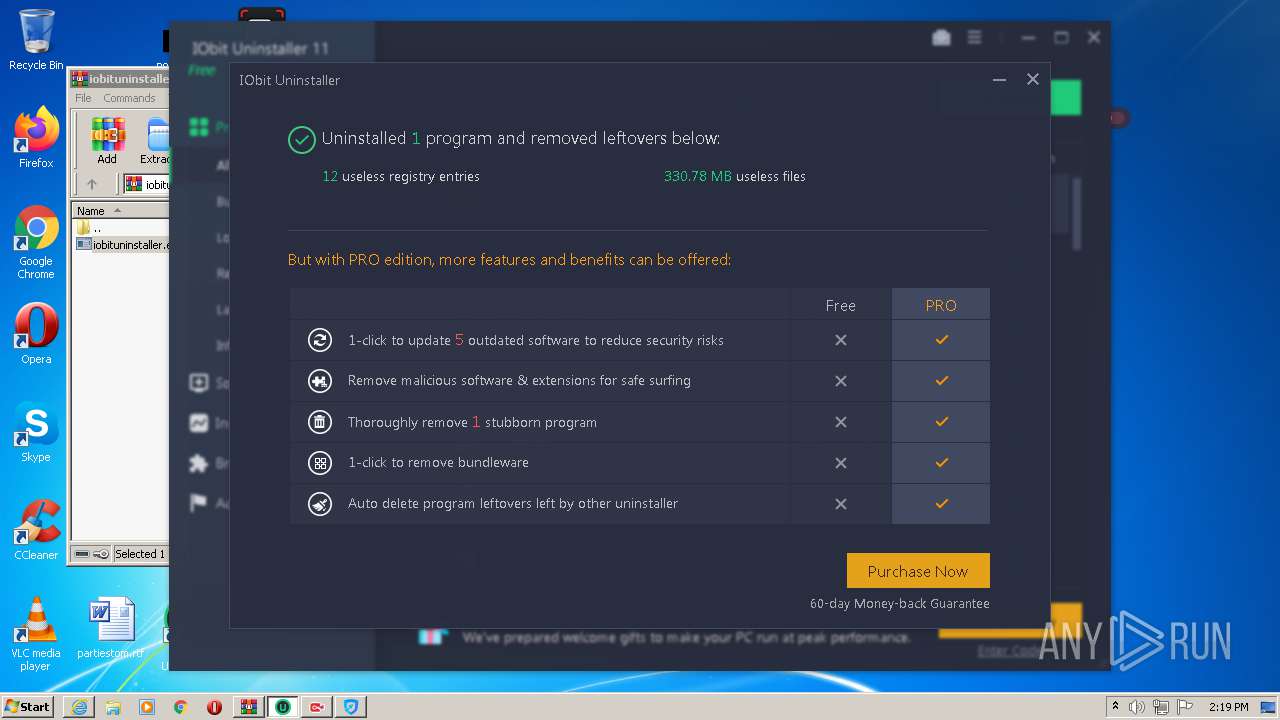Click the bundleware removal icon

(x=319, y=463)
